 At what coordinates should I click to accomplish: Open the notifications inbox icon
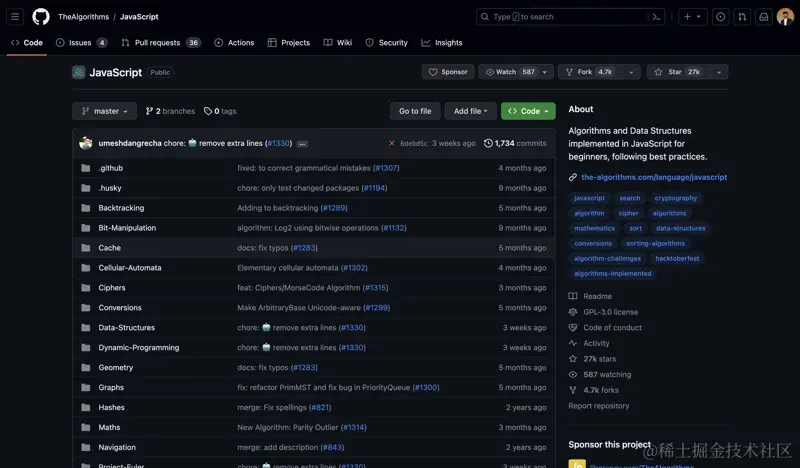coord(763,17)
